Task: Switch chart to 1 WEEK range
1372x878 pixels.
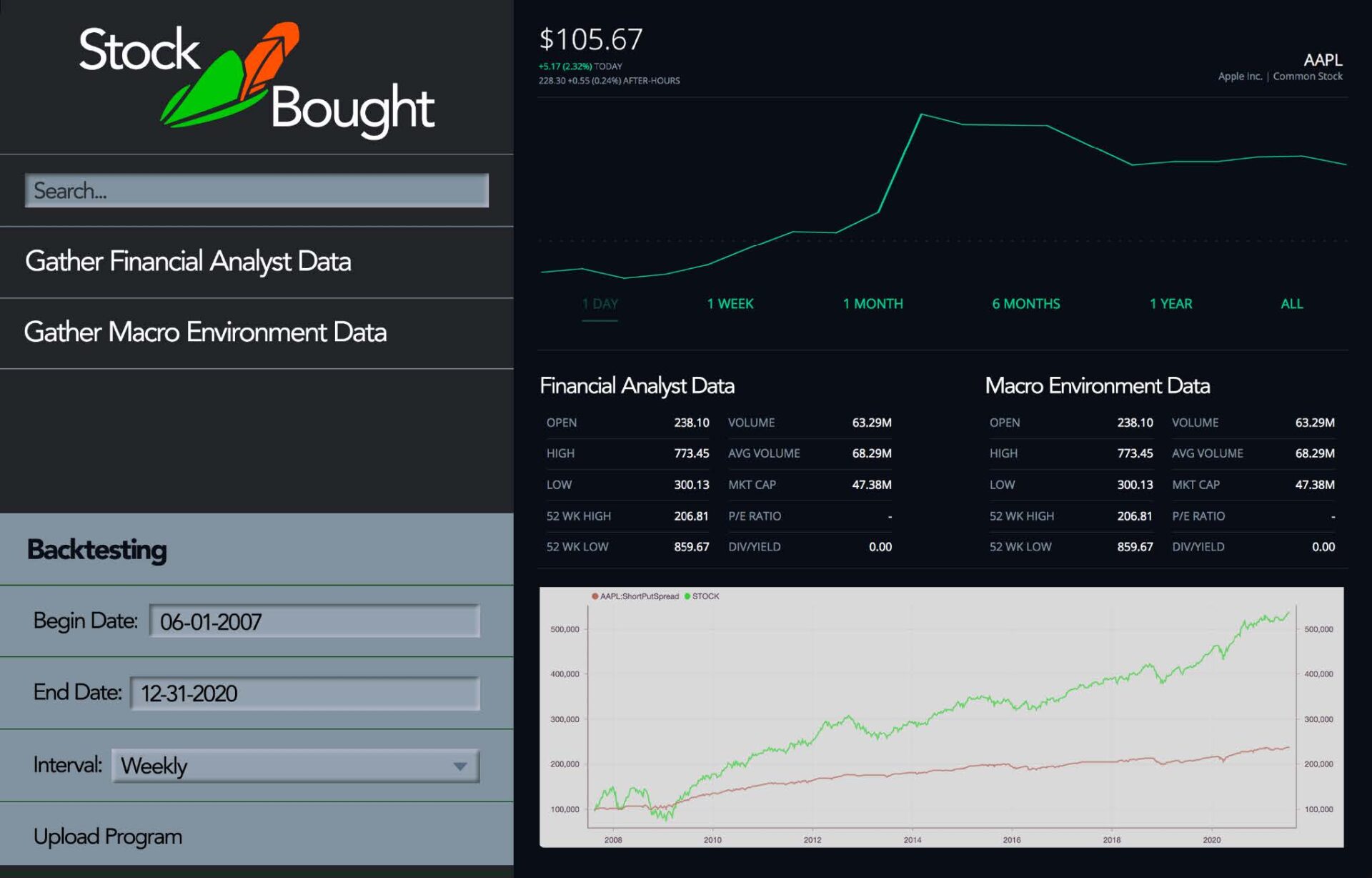Action: click(730, 304)
